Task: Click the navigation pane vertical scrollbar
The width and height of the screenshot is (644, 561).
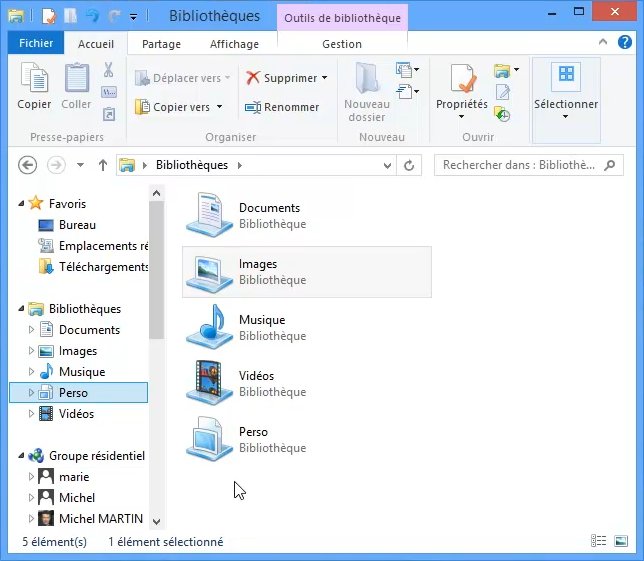Action: 156,270
